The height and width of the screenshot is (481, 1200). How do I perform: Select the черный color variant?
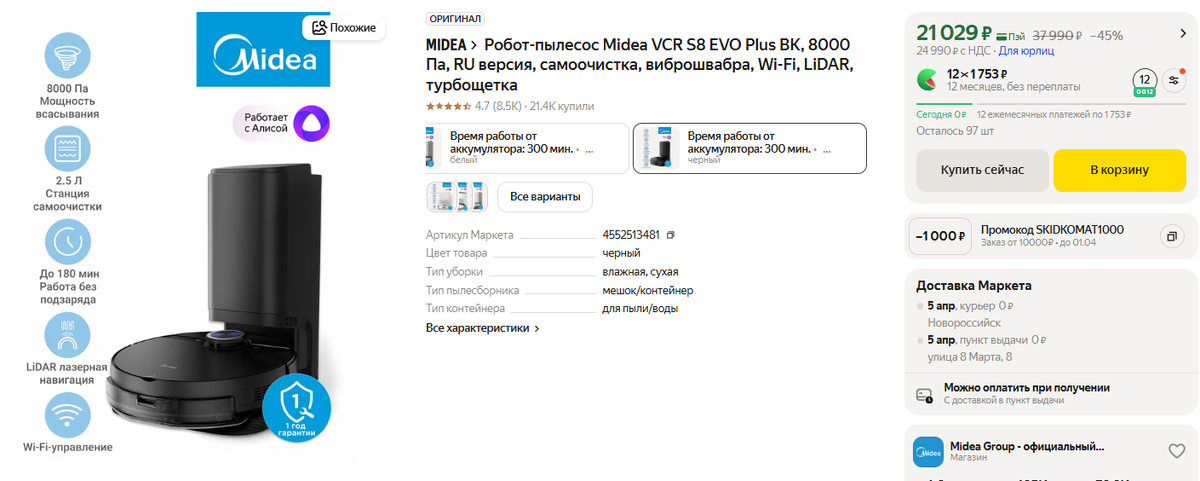(750, 148)
